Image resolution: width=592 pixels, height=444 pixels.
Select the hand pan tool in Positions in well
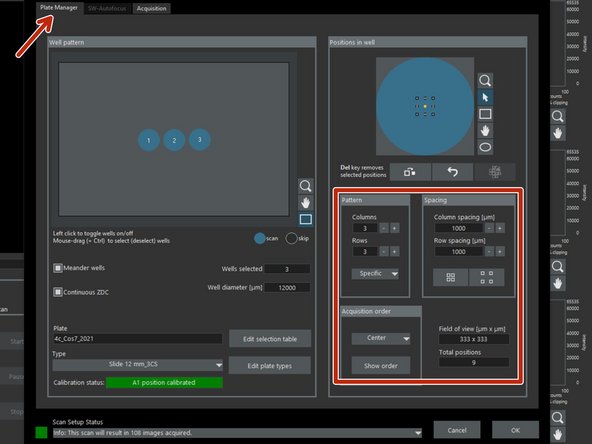[485, 131]
